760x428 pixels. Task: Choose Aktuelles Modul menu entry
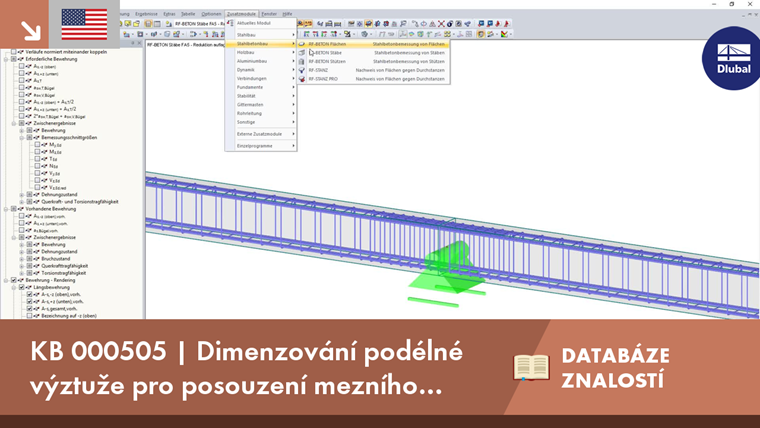(261, 23)
